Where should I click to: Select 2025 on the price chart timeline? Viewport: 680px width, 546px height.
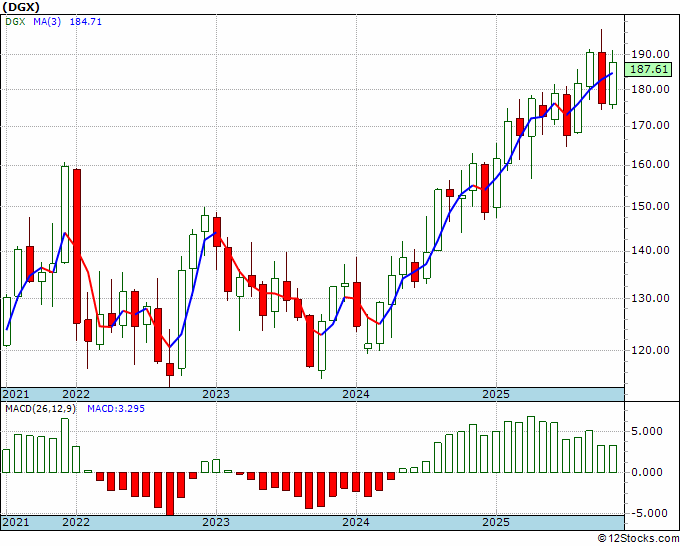tap(496, 394)
